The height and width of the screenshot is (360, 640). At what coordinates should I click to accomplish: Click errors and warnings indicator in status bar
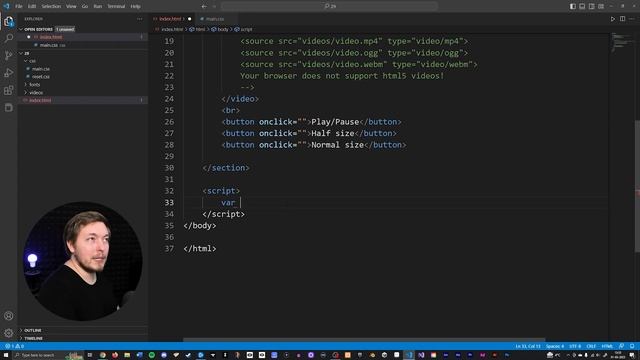click(14, 346)
